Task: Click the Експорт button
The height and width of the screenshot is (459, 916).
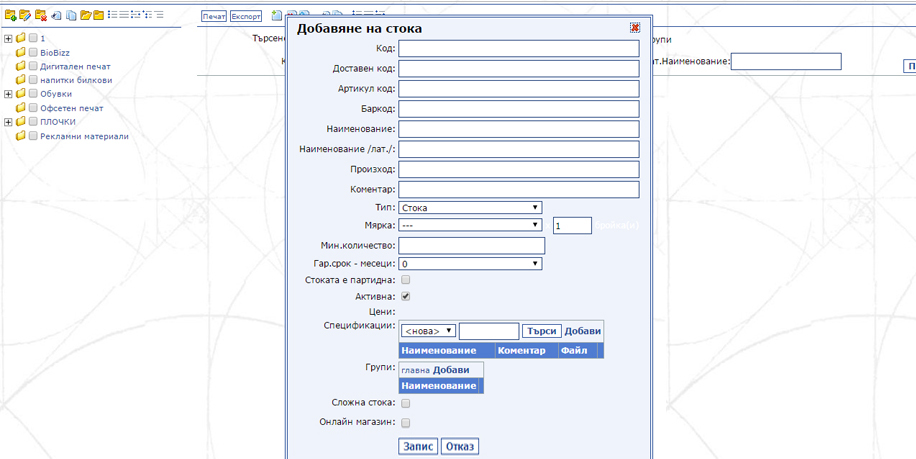Action: pyautogui.click(x=246, y=16)
